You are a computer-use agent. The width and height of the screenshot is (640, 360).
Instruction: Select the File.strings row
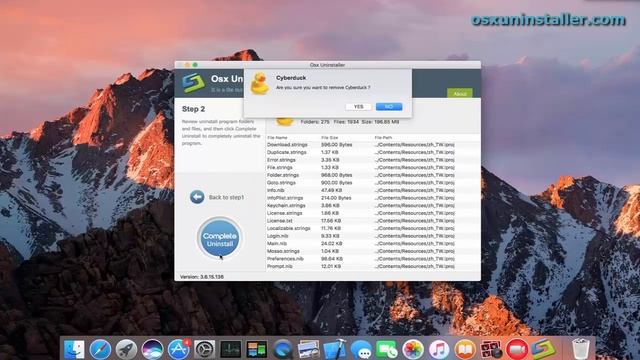[x=373, y=168]
